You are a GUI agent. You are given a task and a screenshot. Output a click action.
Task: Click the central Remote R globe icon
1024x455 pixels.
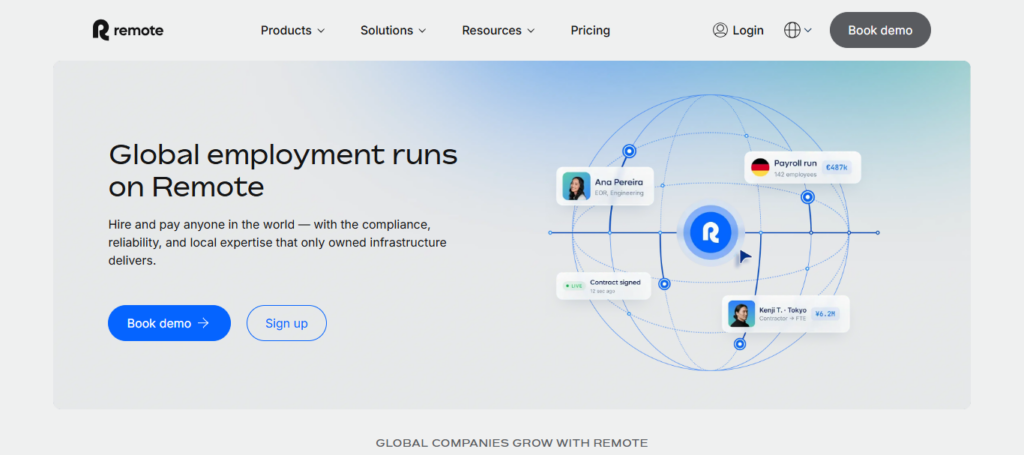tap(710, 232)
